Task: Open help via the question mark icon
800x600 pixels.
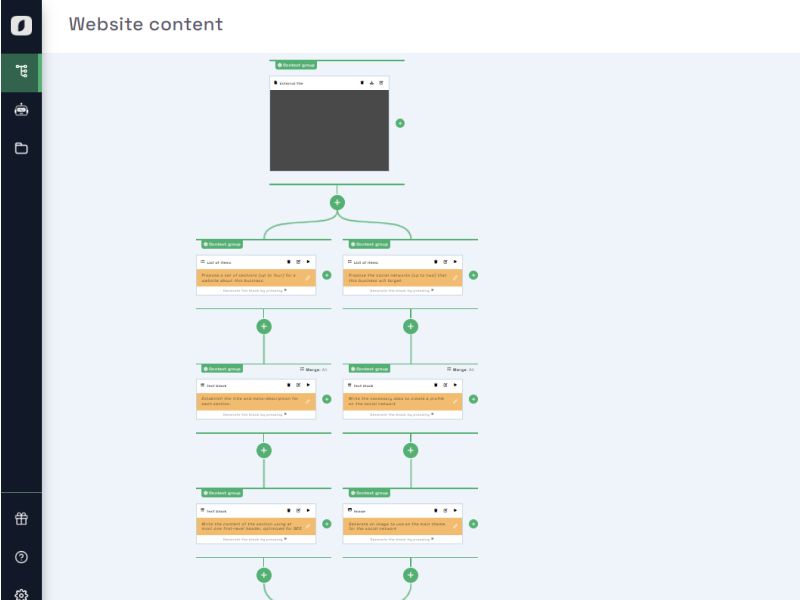Action: pos(21,557)
